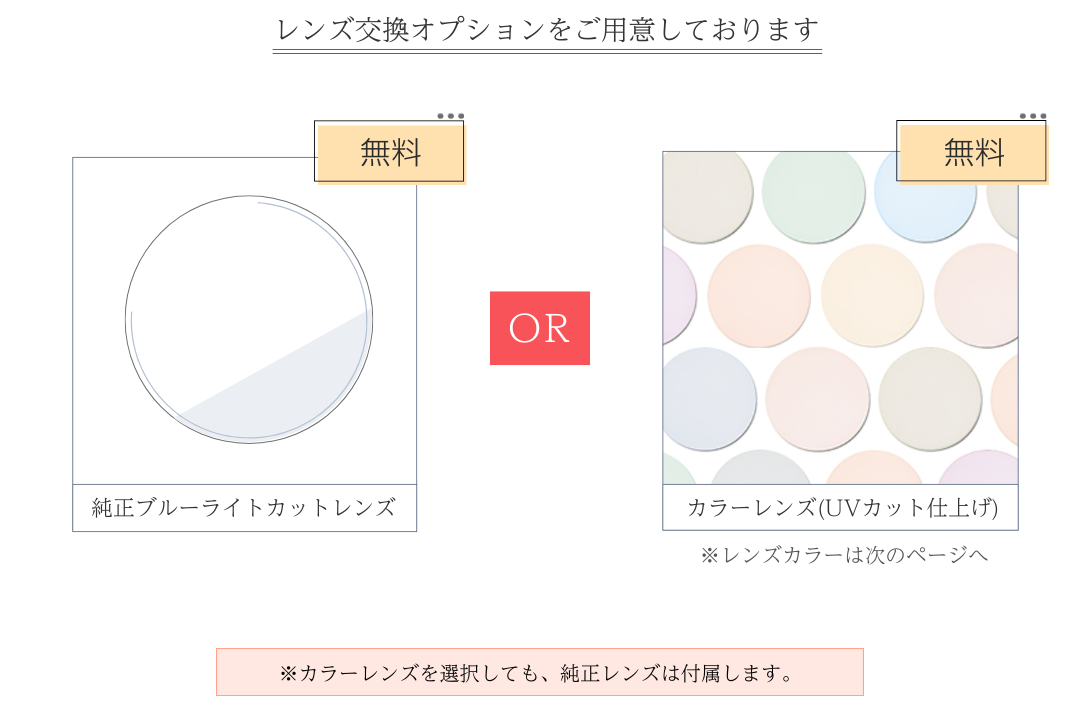Click the レンズ交換オプション heading
This screenshot has height=720, width=1080.
547,30
